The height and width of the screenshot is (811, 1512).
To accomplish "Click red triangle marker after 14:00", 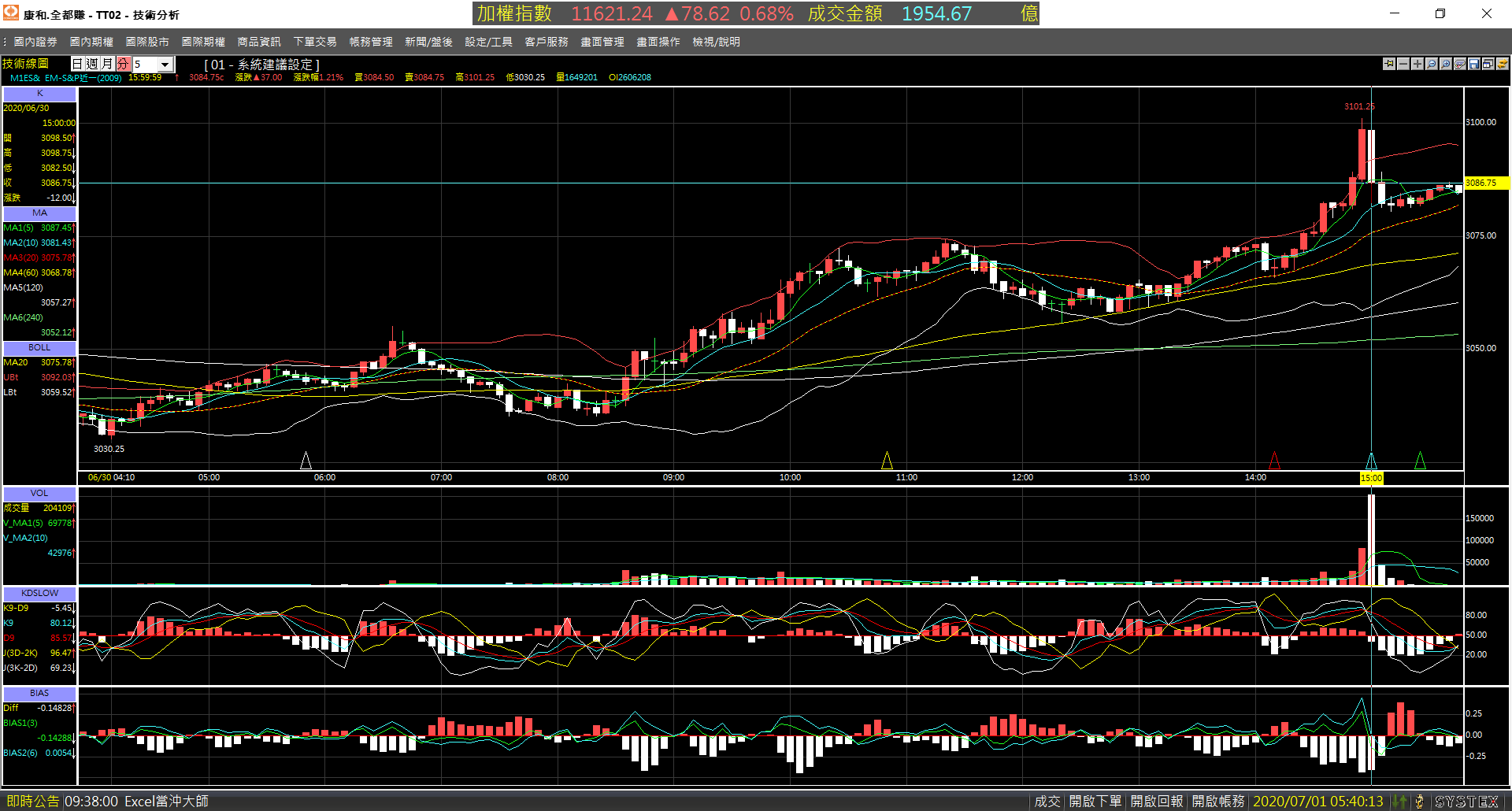I will pos(1274,461).
